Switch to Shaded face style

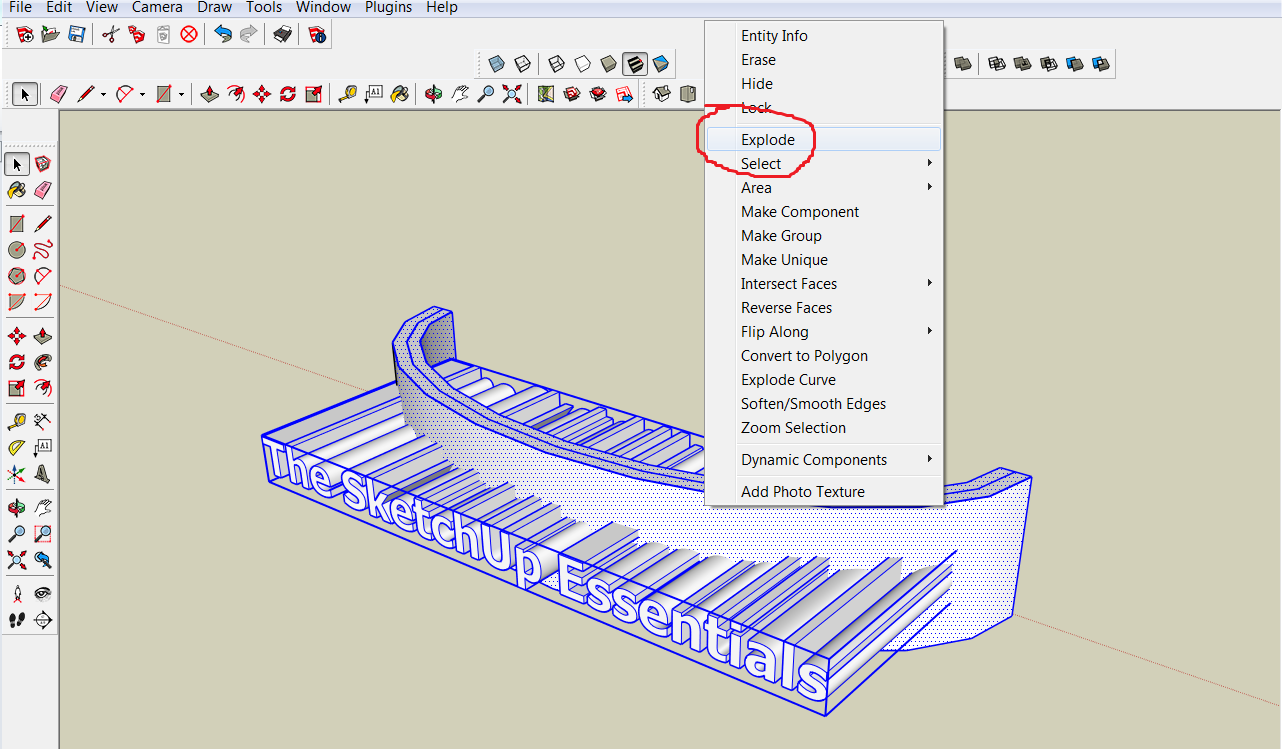point(609,64)
